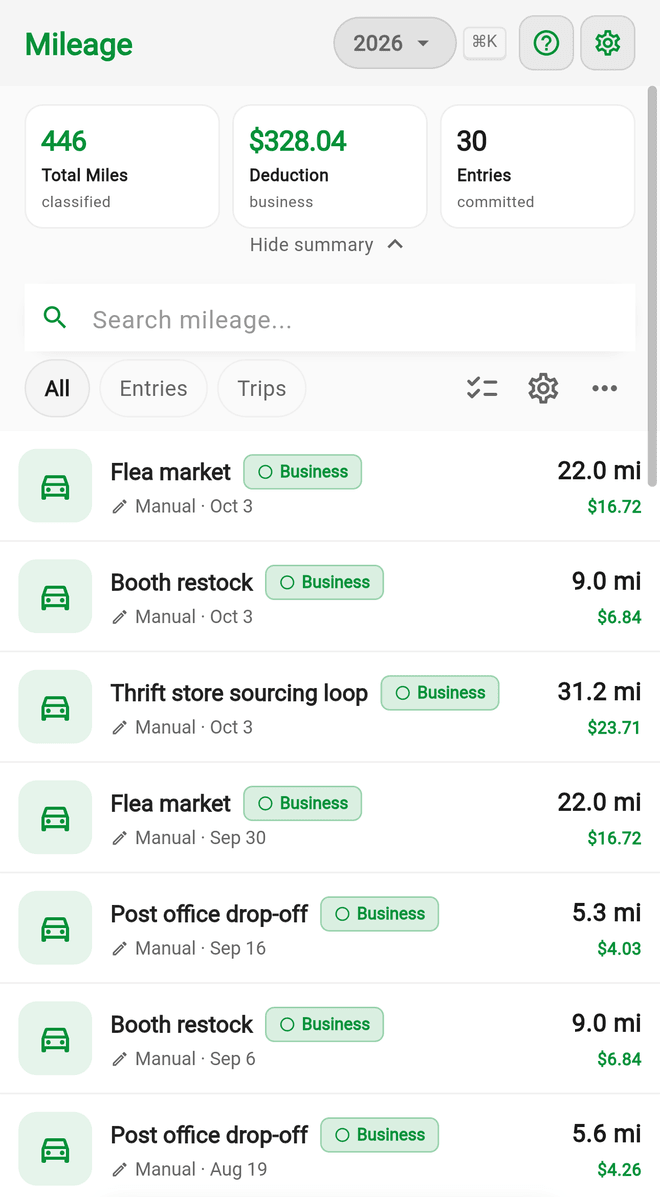The height and width of the screenshot is (1197, 660).
Task: Click the vertical scrollbar thumb
Action: 652,286
